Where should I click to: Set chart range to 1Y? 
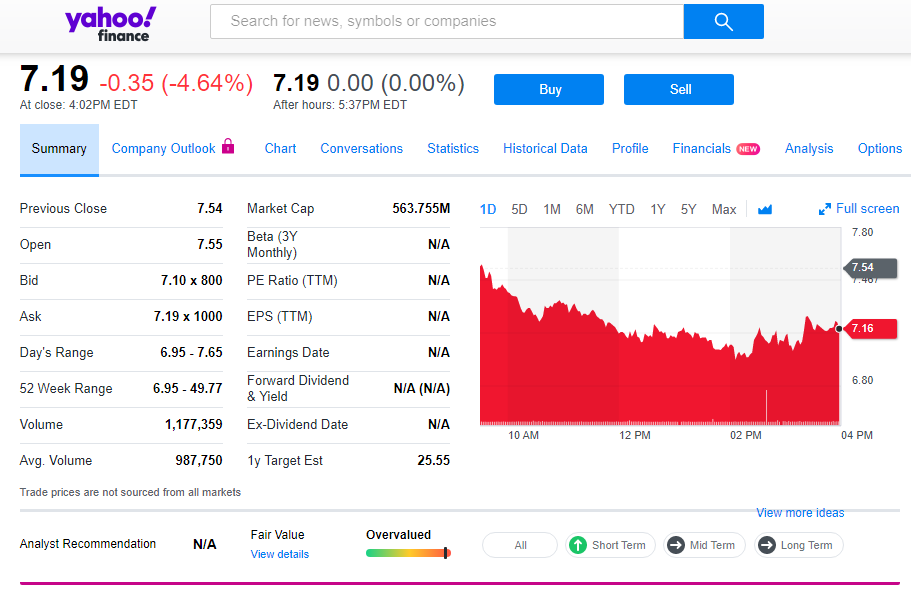click(x=657, y=209)
